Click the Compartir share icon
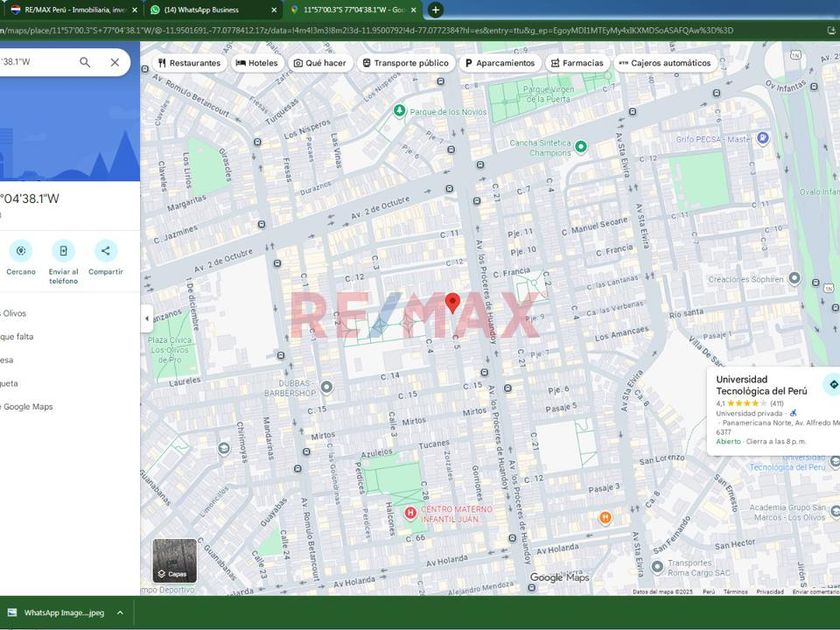 pyautogui.click(x=106, y=251)
